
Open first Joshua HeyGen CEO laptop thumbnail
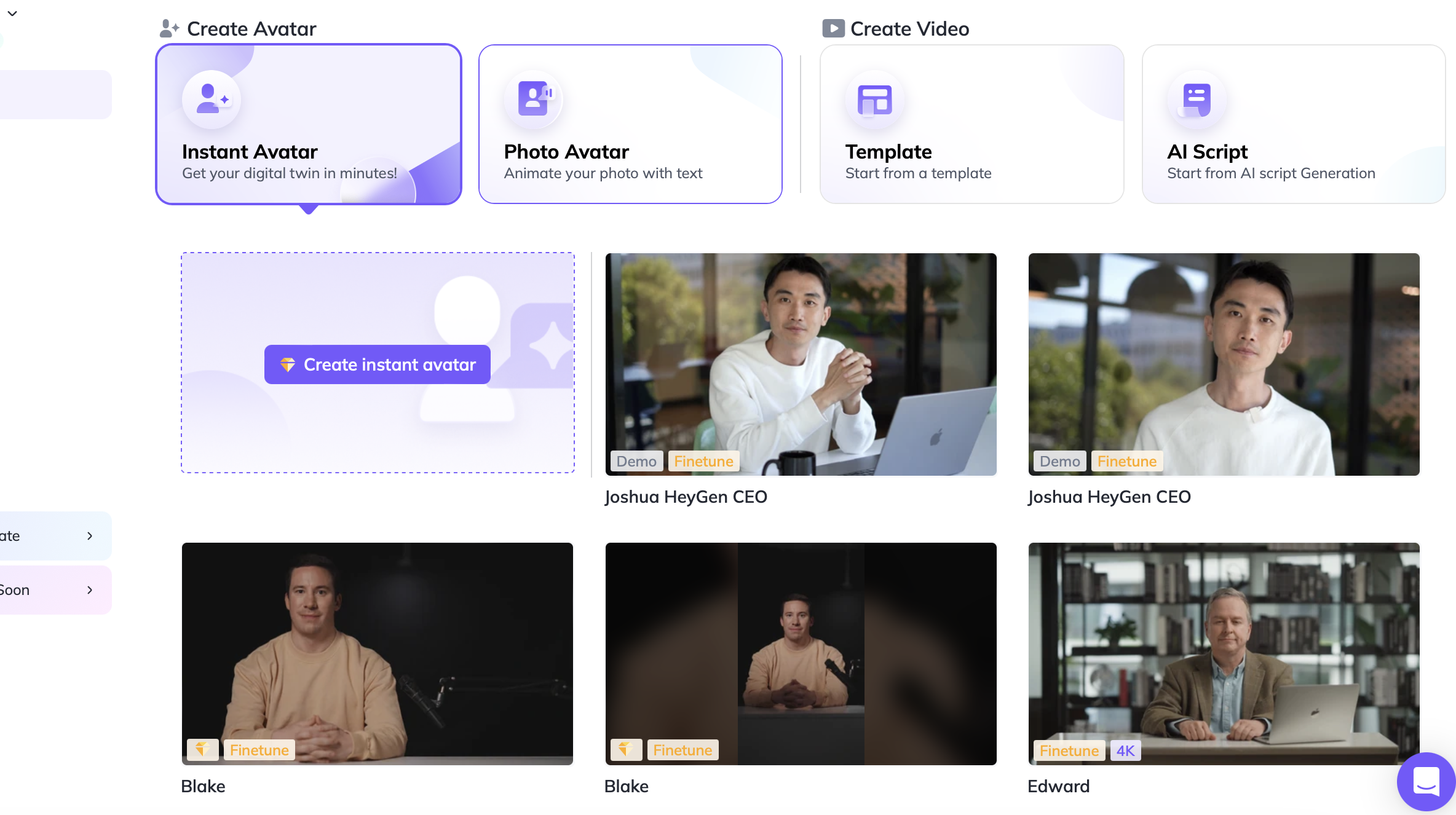click(x=801, y=364)
